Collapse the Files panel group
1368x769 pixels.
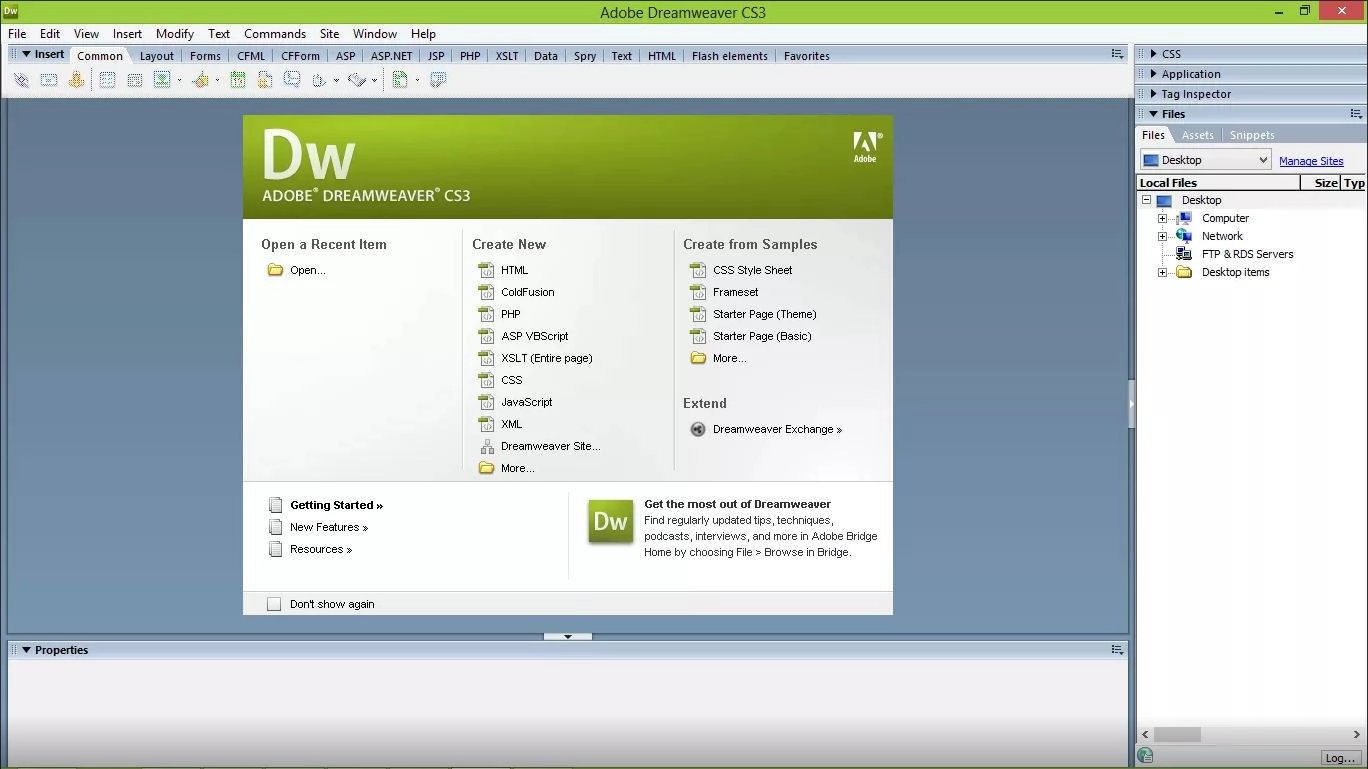(x=1153, y=114)
